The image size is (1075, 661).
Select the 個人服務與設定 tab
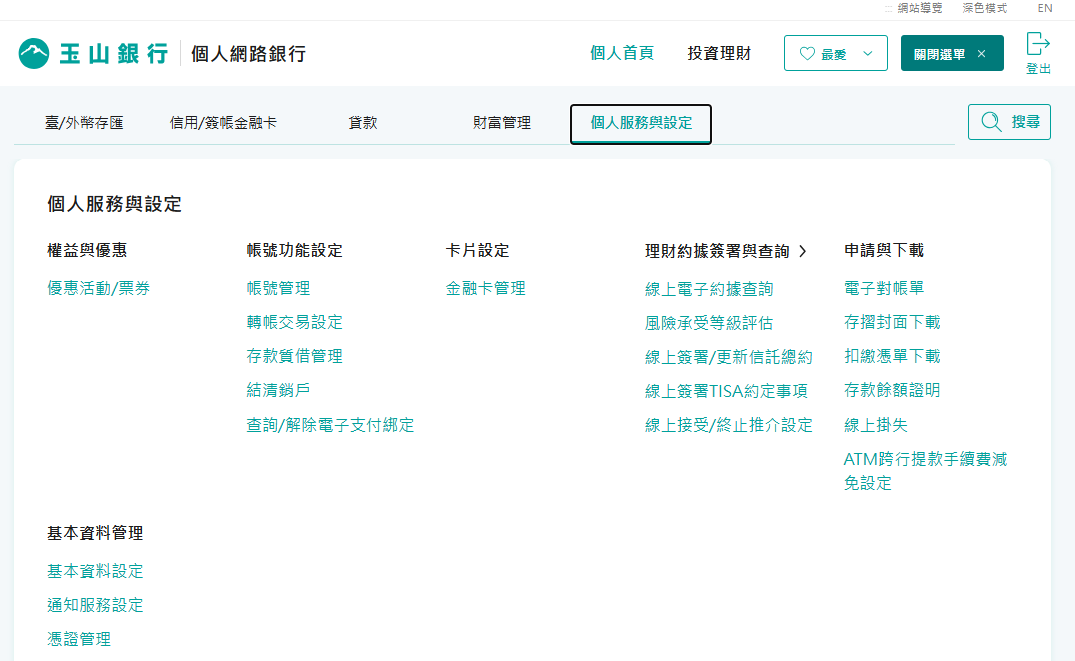(x=641, y=124)
